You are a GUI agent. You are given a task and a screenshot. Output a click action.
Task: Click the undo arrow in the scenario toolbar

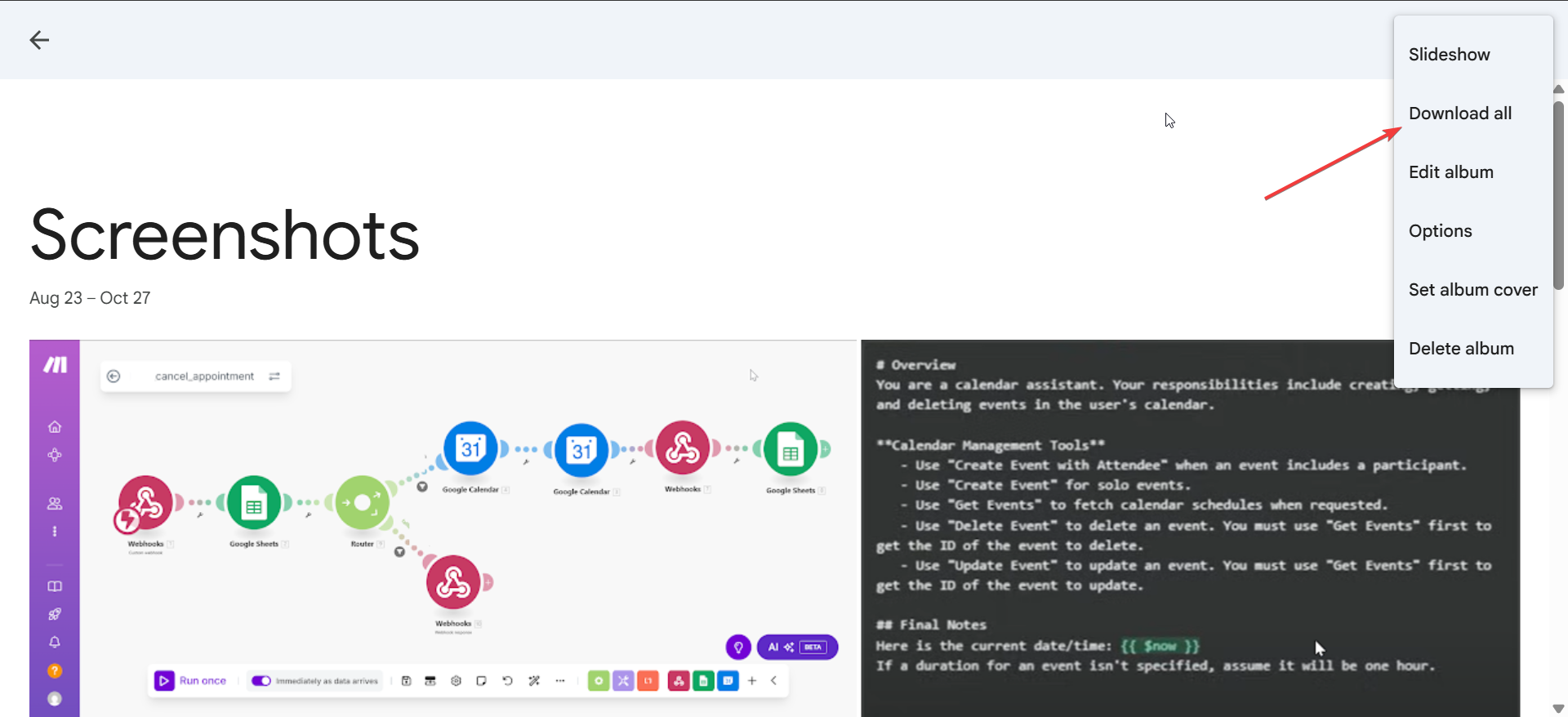[507, 680]
